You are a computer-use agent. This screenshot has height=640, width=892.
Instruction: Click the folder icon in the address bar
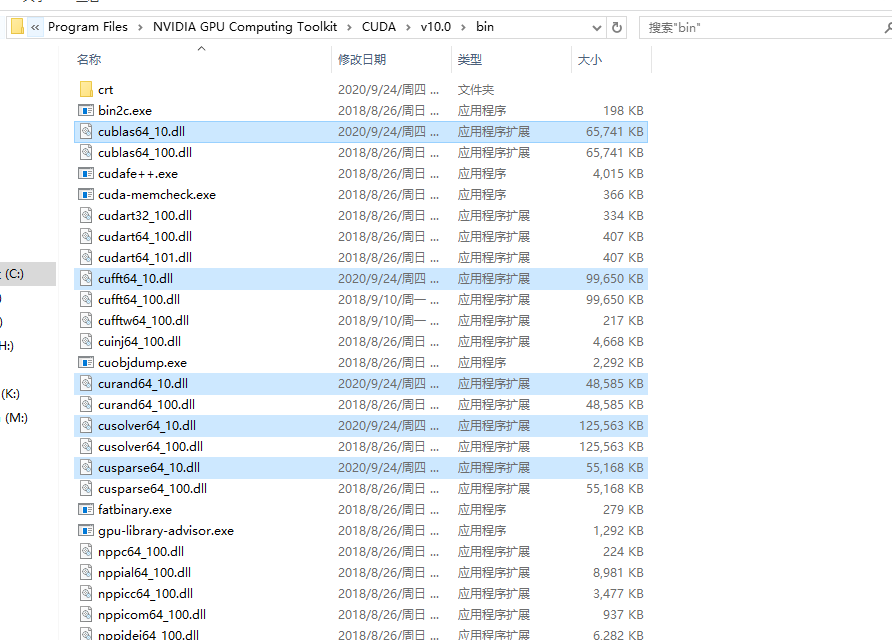pyautogui.click(x=18, y=27)
